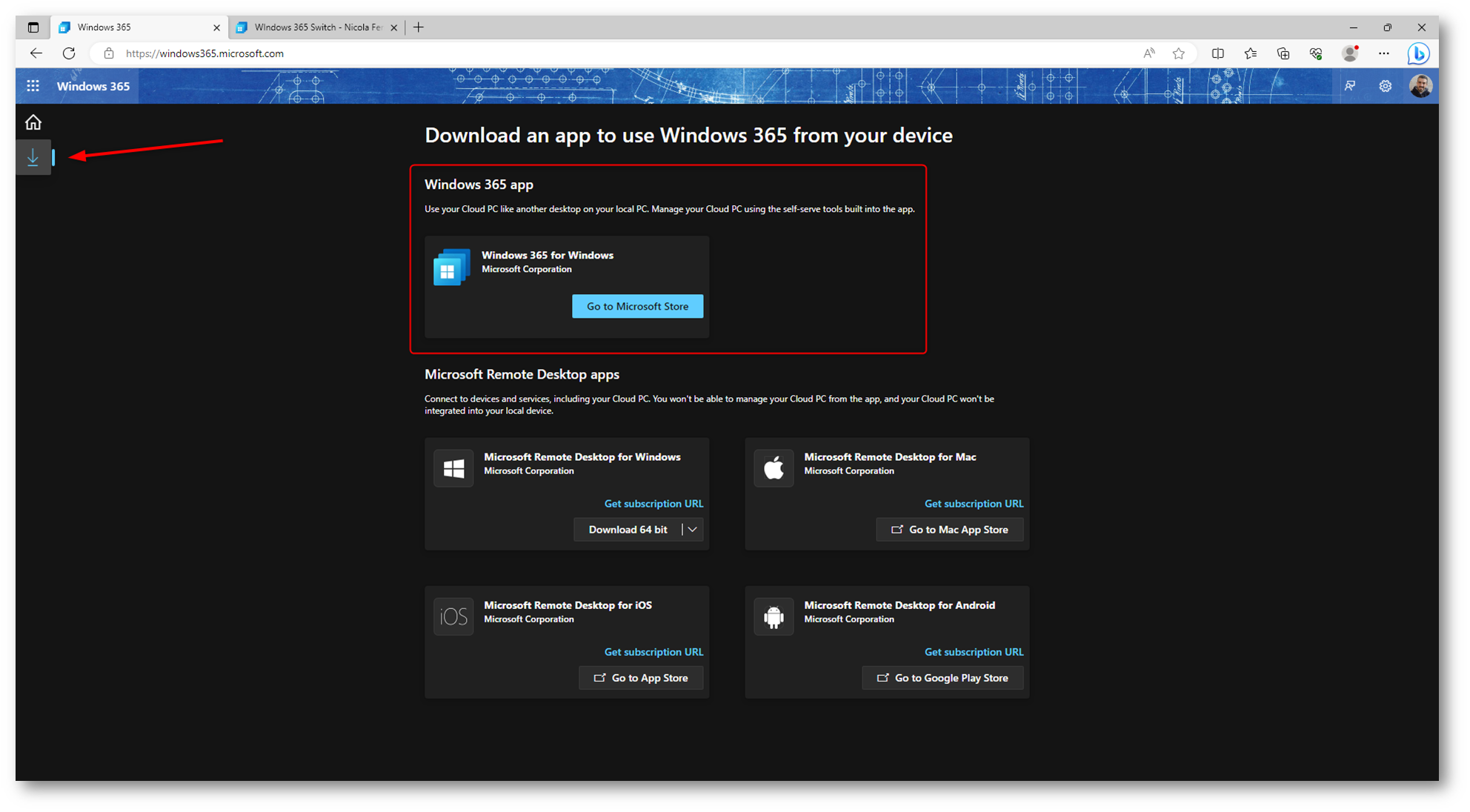The width and height of the screenshot is (1470, 812).
Task: View site information lock icon
Action: click(109, 53)
